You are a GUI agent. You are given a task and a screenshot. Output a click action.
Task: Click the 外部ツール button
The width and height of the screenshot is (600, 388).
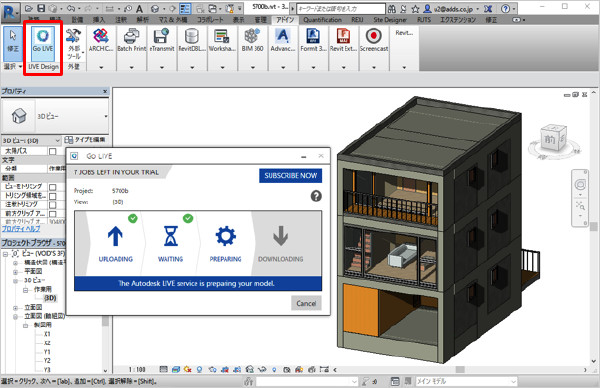coord(74,43)
